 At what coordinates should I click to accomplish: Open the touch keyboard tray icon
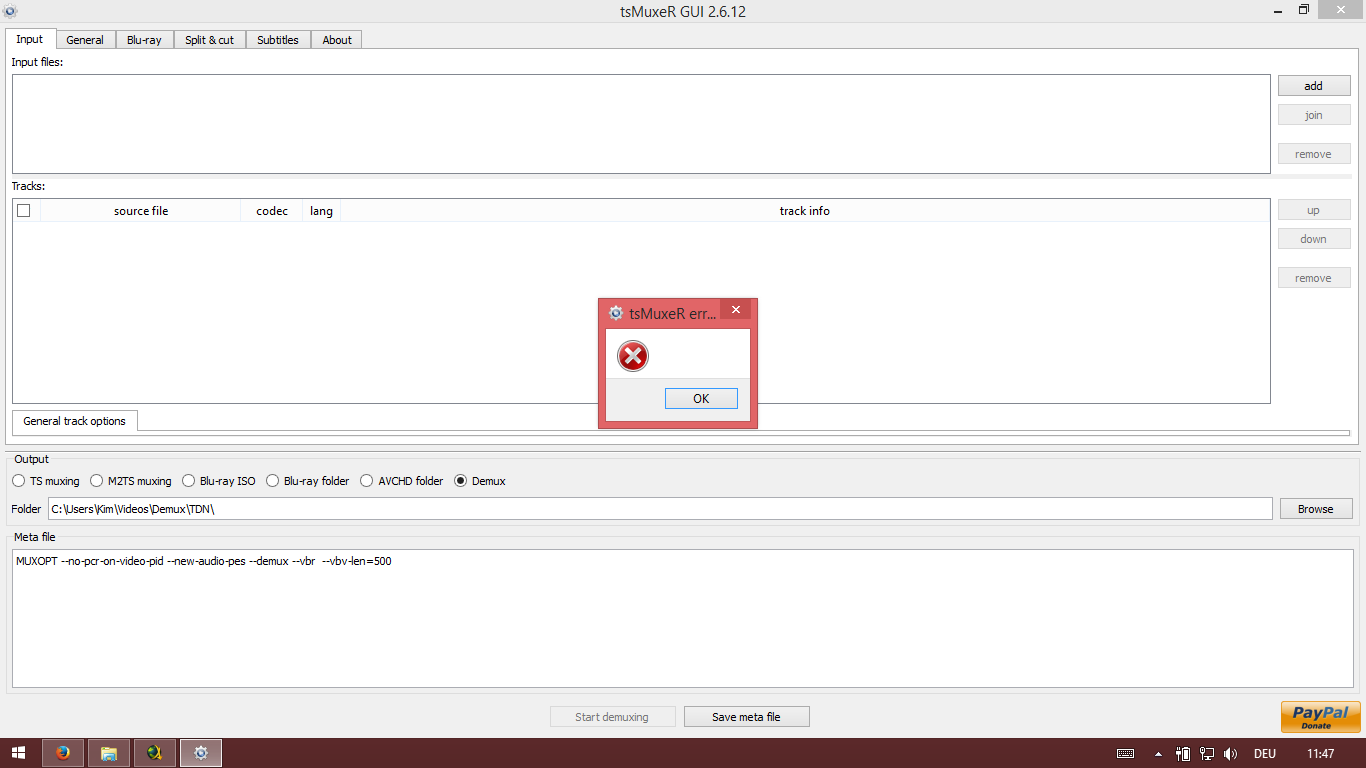[1125, 753]
